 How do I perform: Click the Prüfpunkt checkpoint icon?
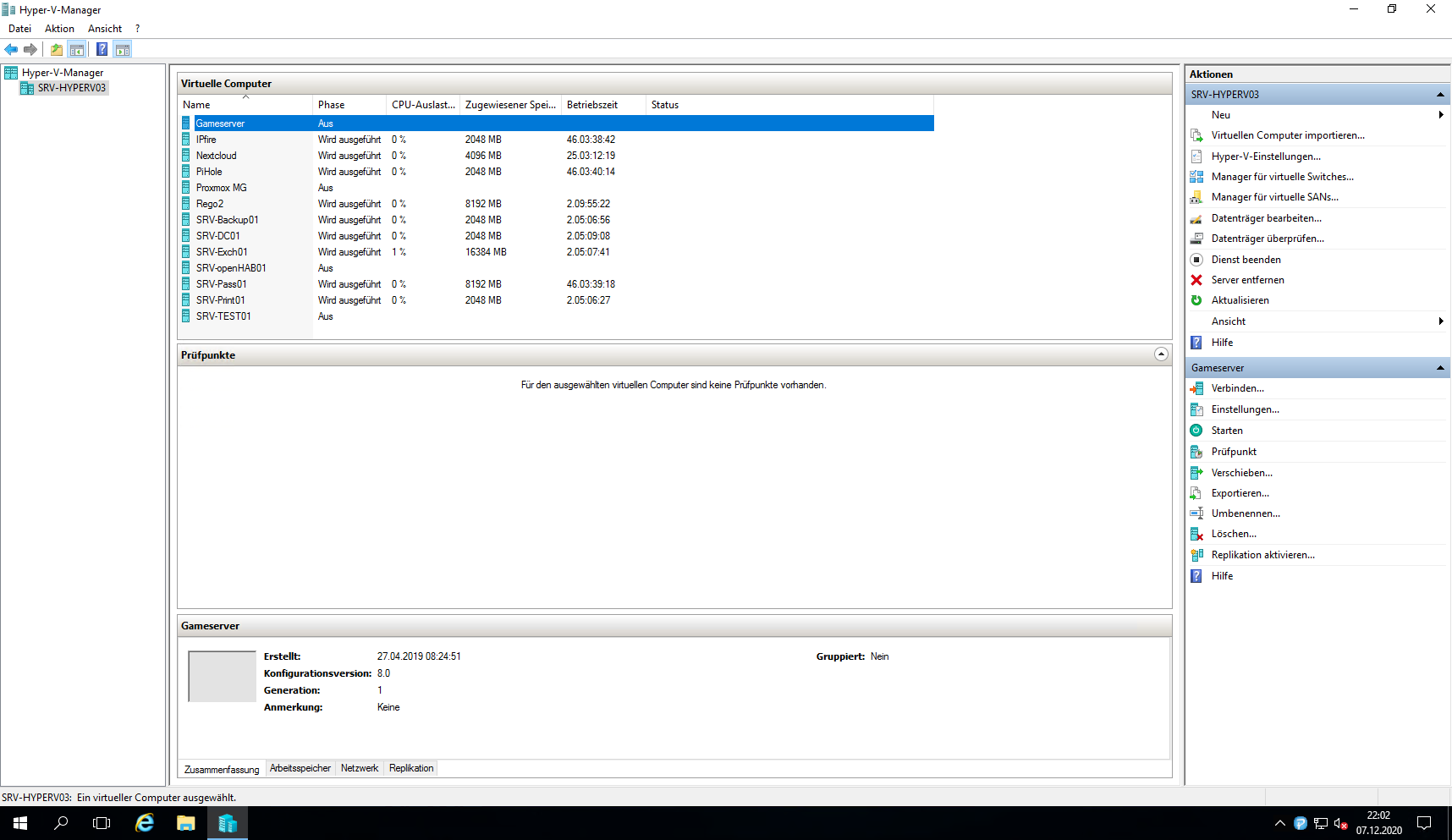[x=1196, y=452]
